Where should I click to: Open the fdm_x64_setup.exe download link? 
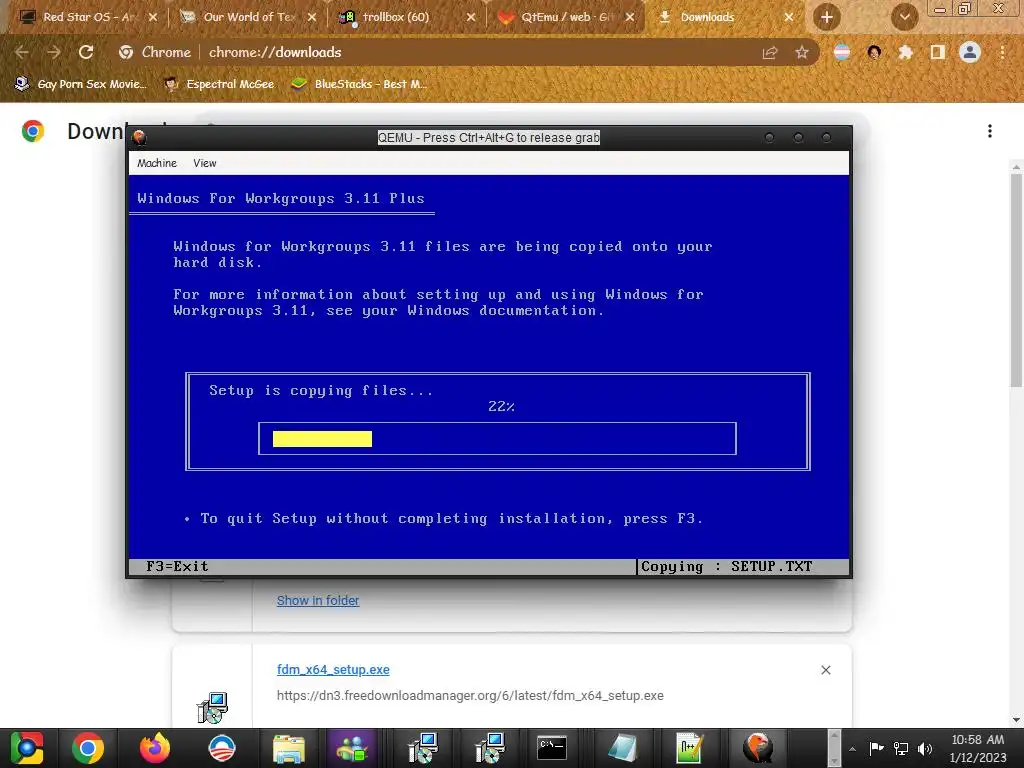333,669
